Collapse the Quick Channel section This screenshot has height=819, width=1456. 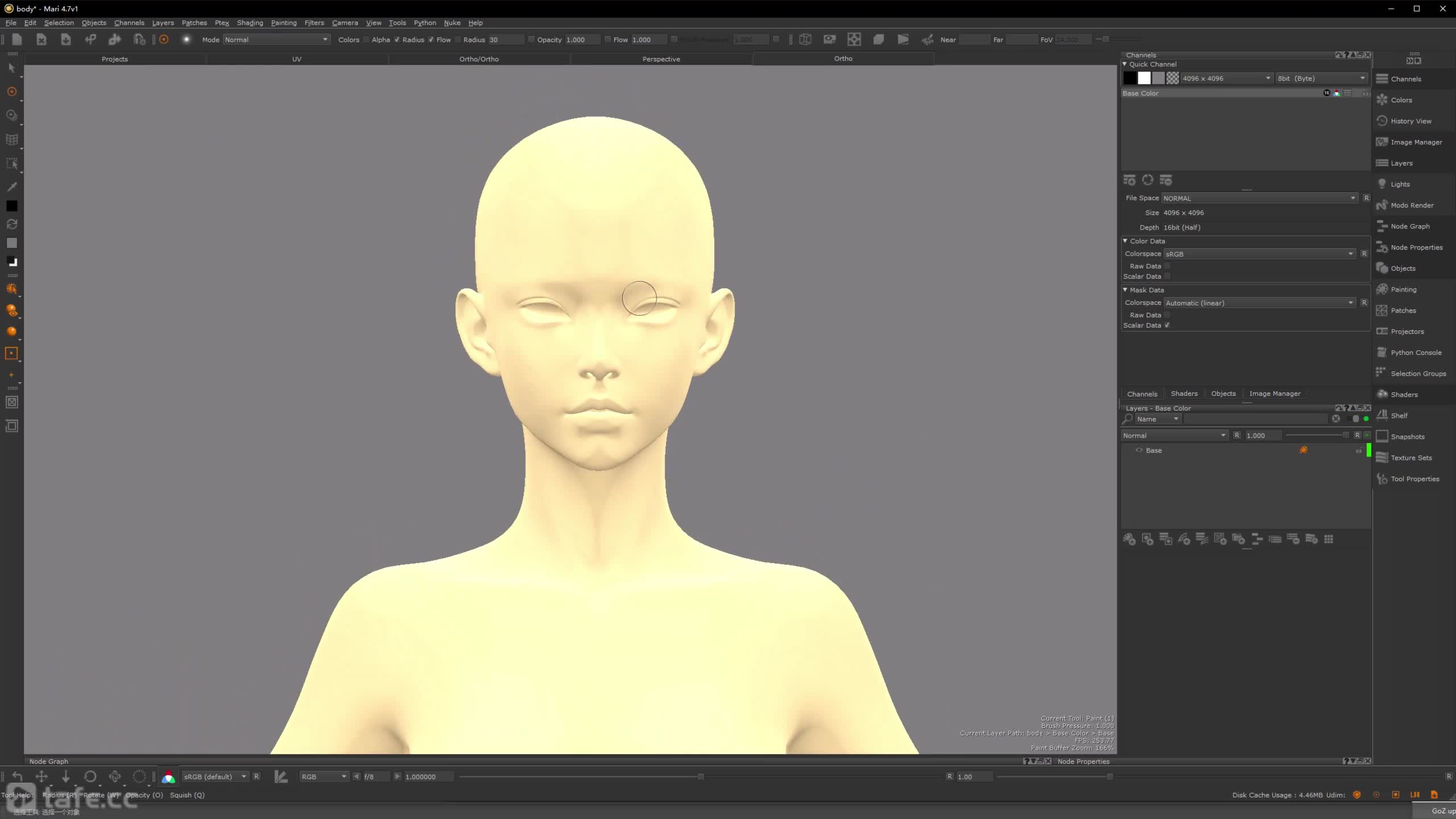(1124, 64)
